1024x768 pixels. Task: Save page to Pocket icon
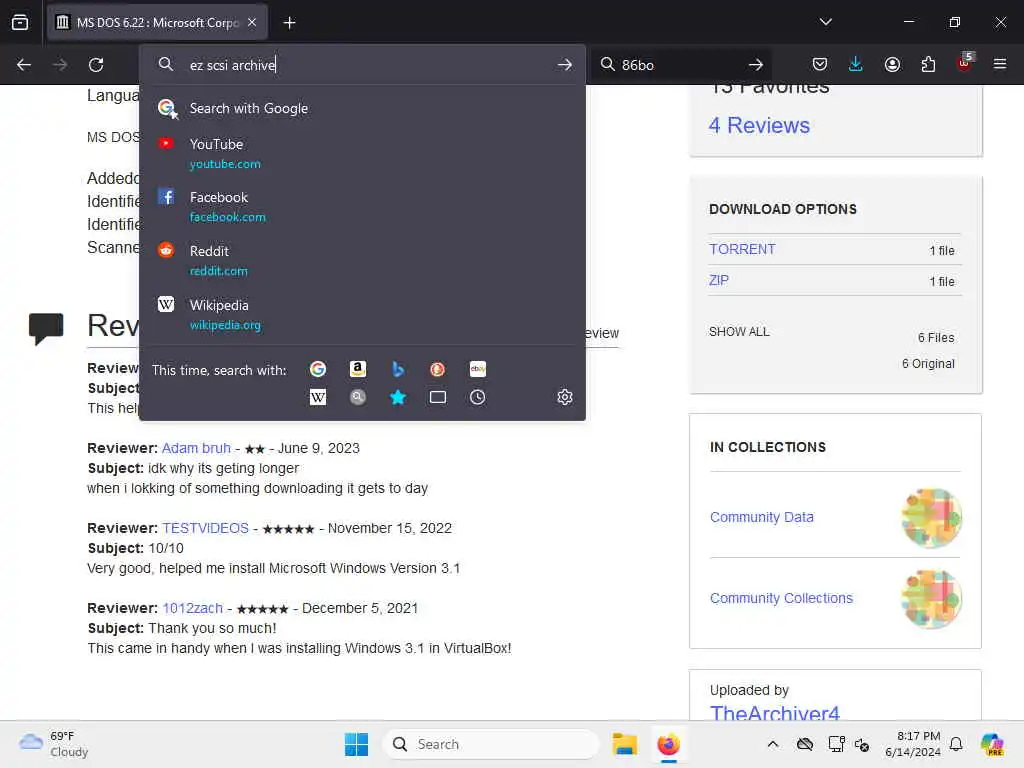820,64
